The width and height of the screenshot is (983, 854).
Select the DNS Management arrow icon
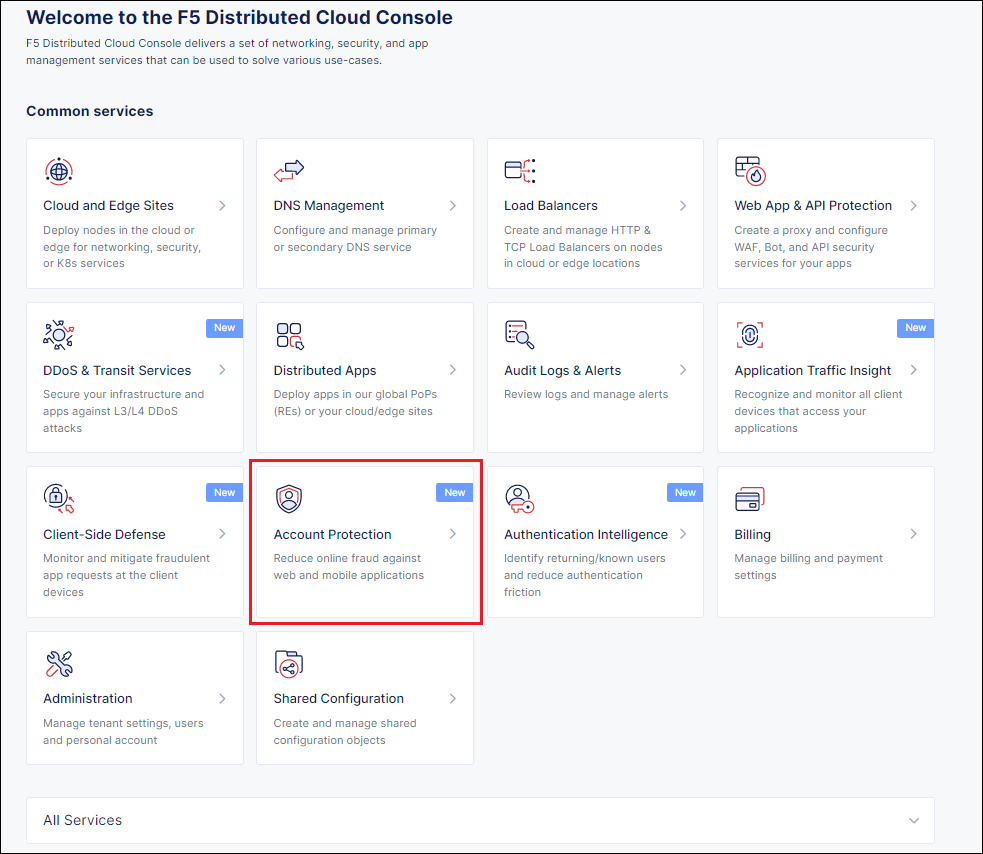tap(452, 206)
